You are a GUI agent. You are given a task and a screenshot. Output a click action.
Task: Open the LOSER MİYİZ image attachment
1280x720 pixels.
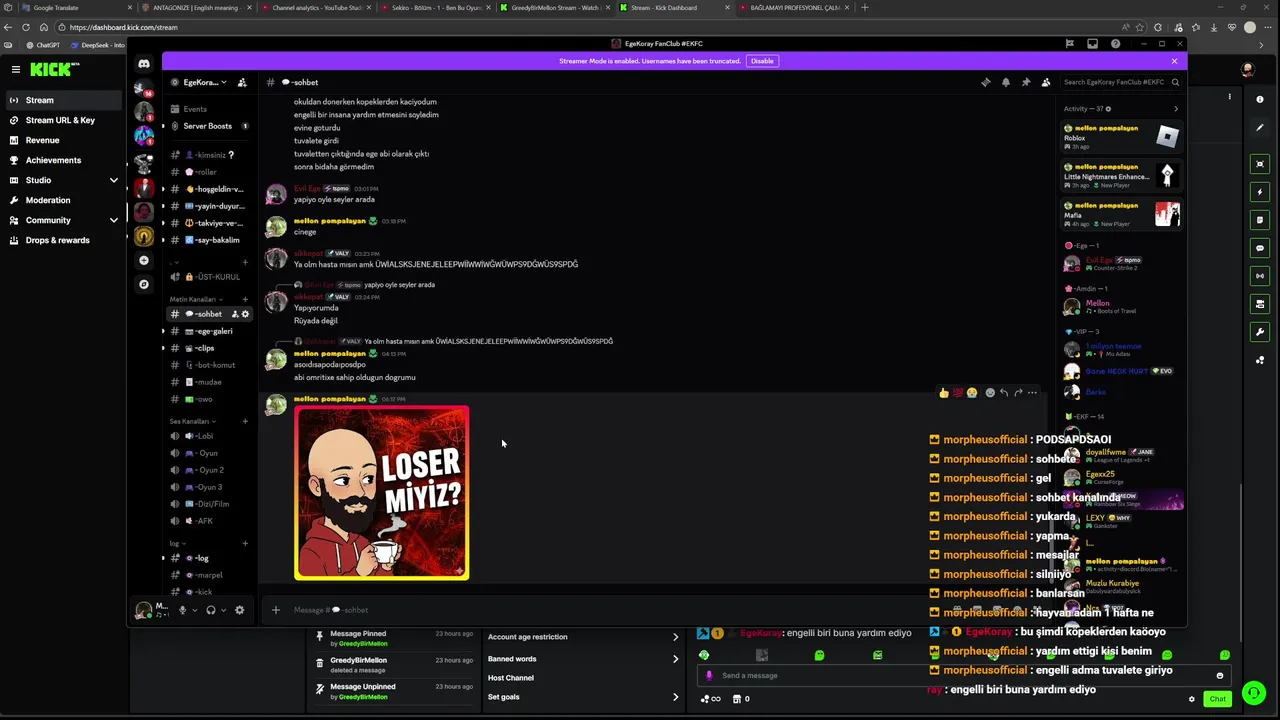tap(381, 493)
